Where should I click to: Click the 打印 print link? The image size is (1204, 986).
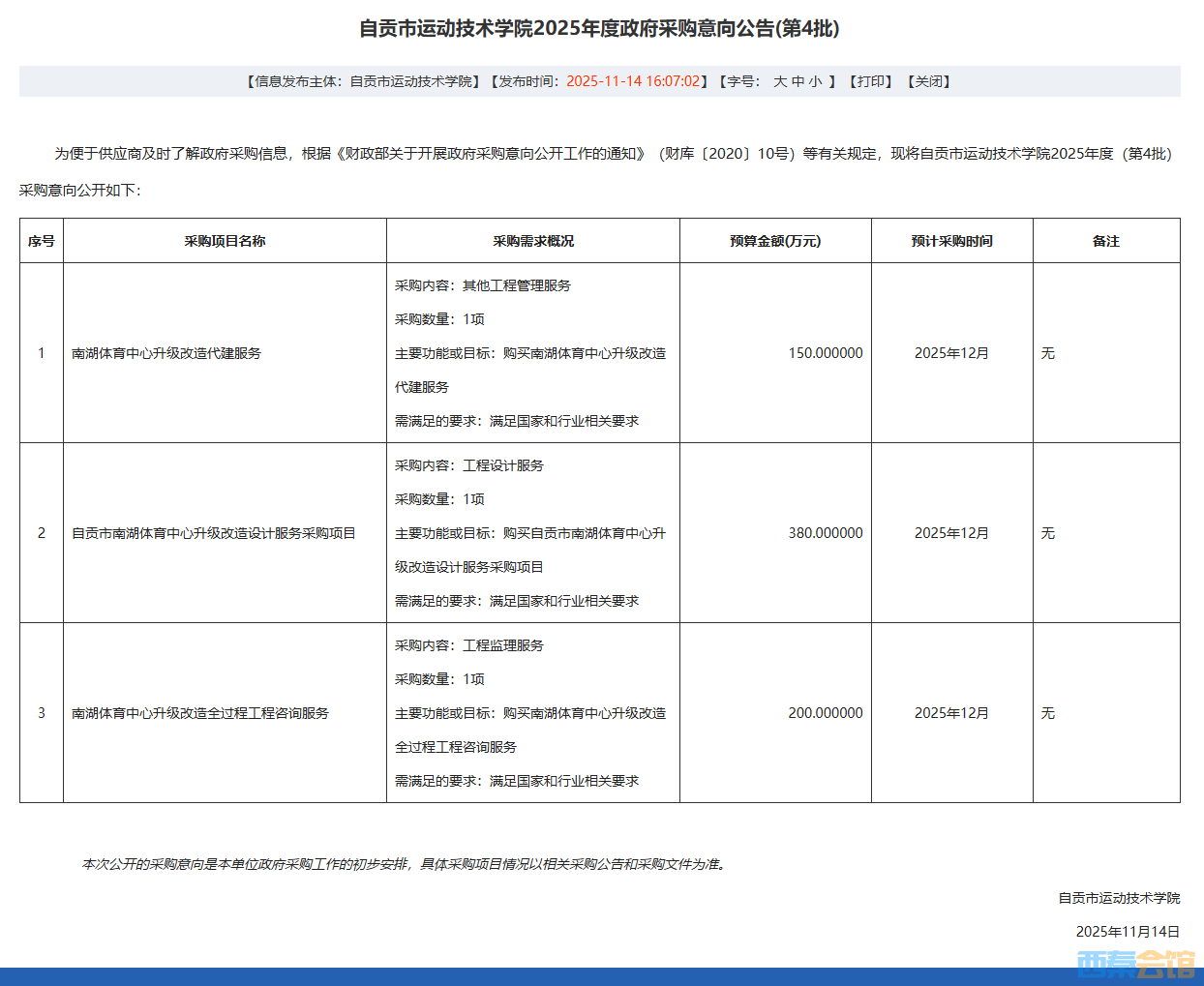tap(870, 81)
